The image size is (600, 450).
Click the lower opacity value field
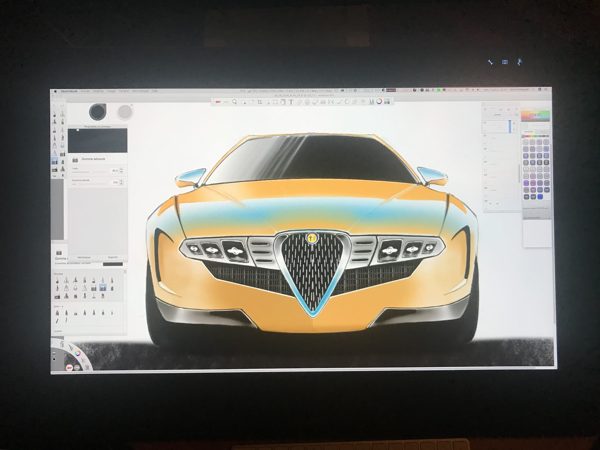point(115,183)
